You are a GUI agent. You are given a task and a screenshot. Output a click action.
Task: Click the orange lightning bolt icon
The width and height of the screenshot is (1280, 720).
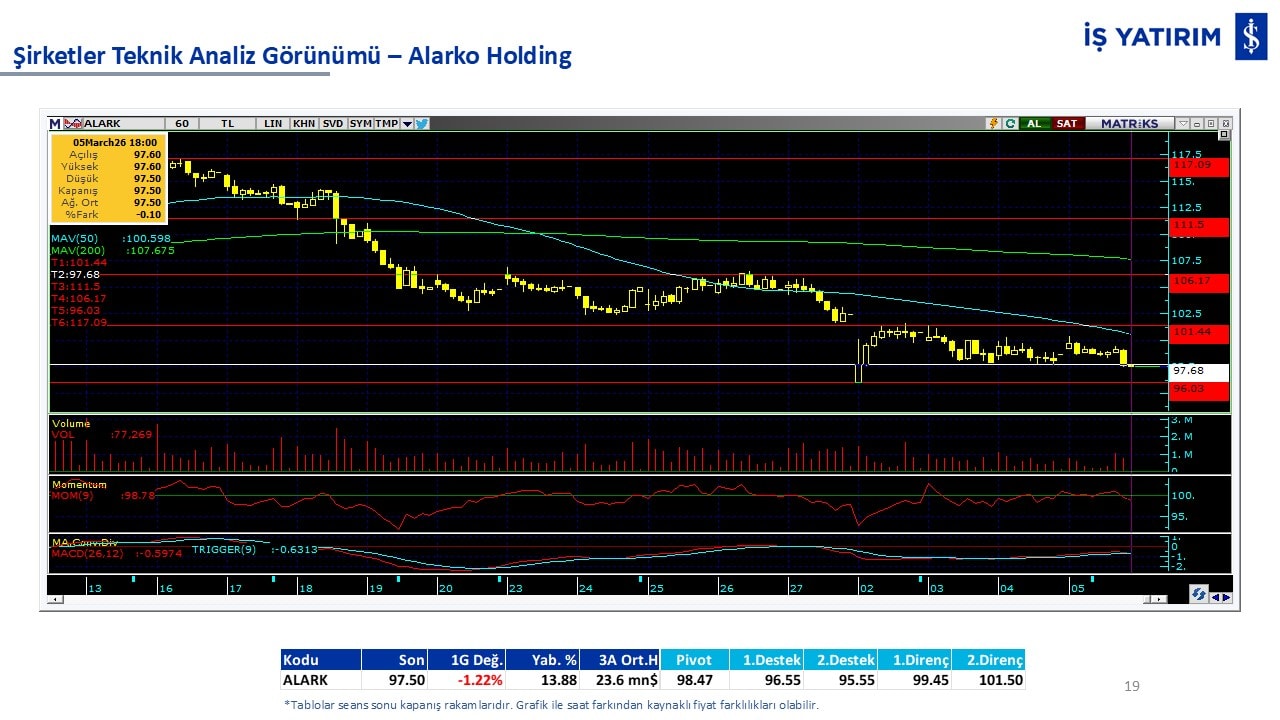tap(993, 124)
